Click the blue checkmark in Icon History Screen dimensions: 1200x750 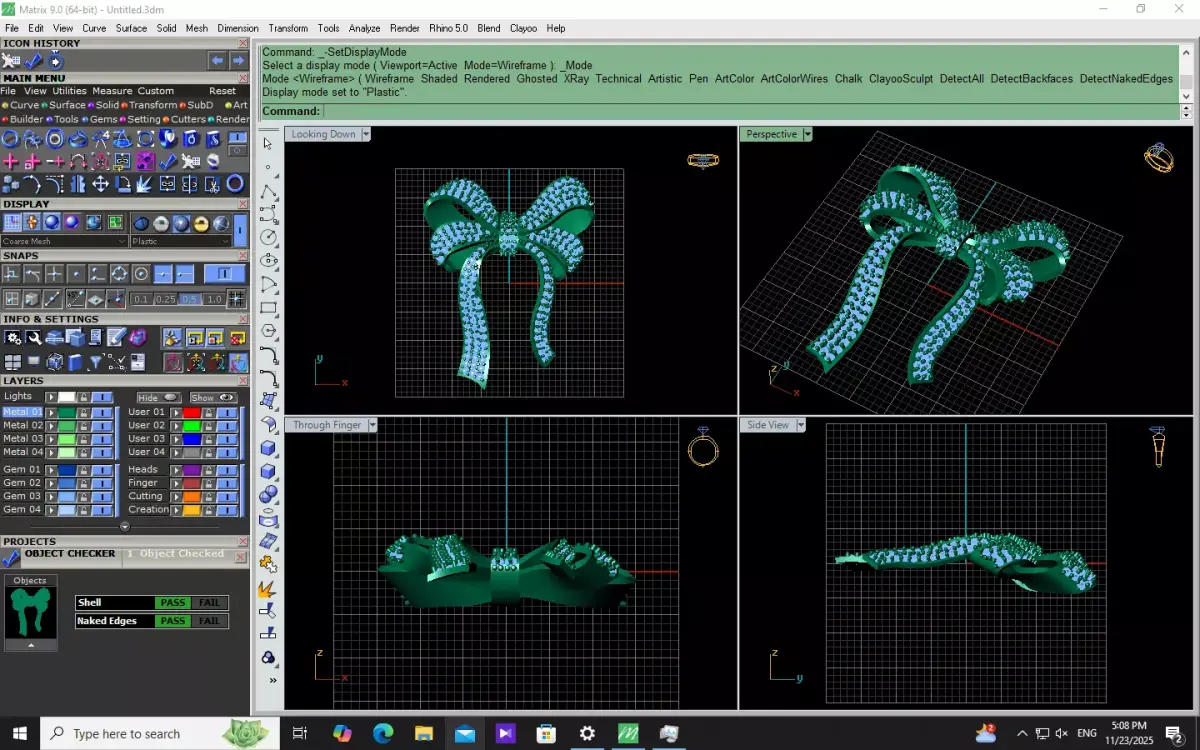[33, 61]
